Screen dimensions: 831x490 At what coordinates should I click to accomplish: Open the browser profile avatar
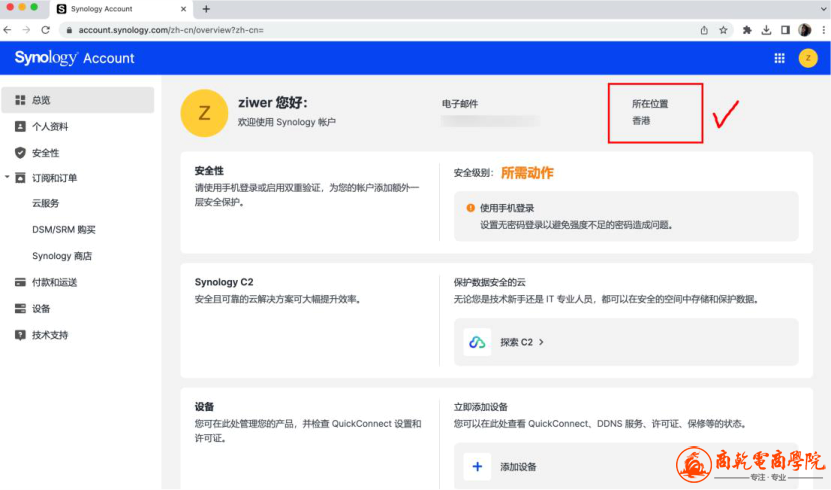coord(805,30)
